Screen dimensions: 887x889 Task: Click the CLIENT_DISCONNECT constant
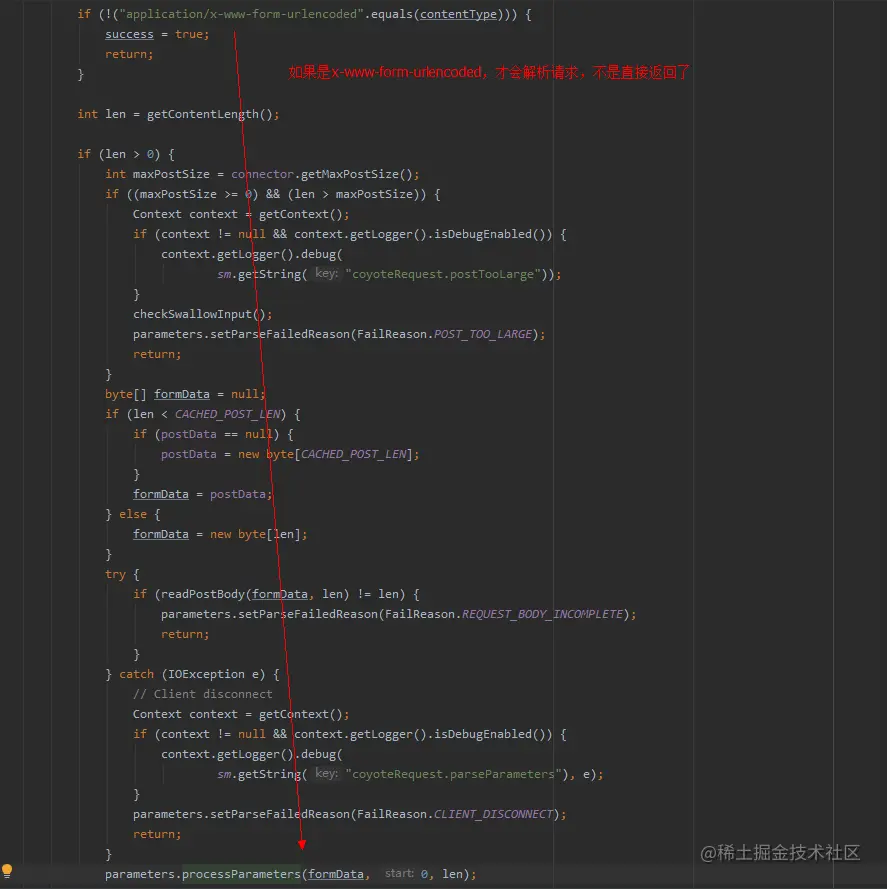tap(493, 814)
